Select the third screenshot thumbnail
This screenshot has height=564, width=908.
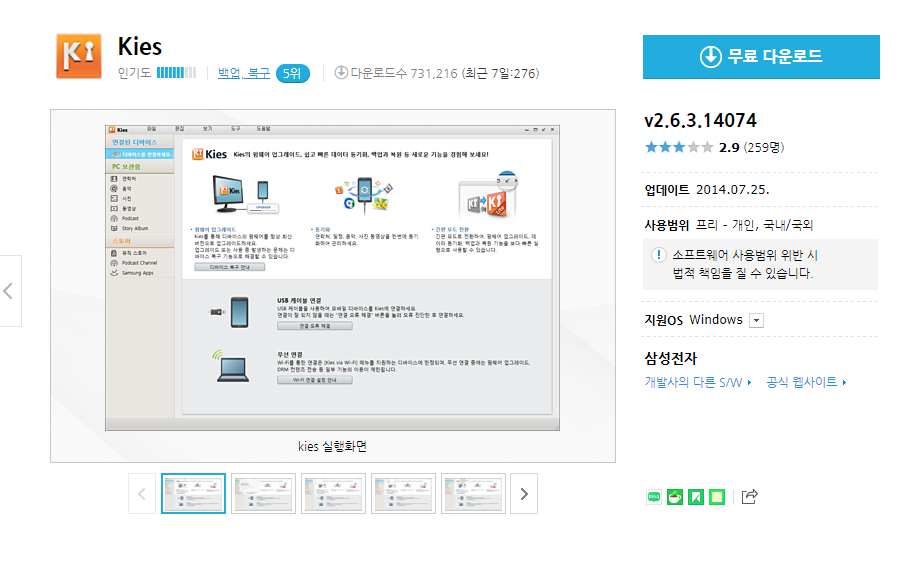pos(334,493)
